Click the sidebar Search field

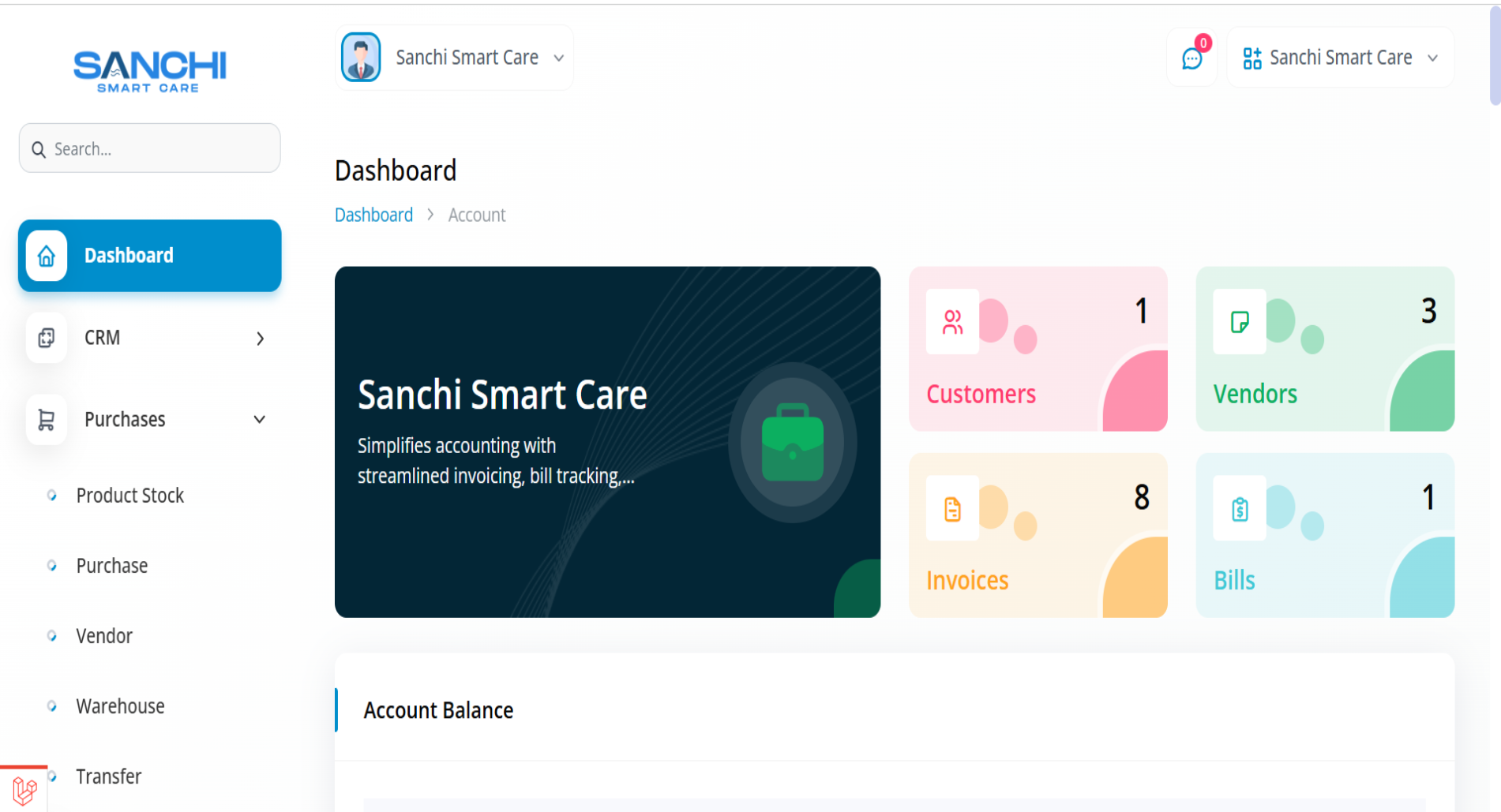(150, 148)
